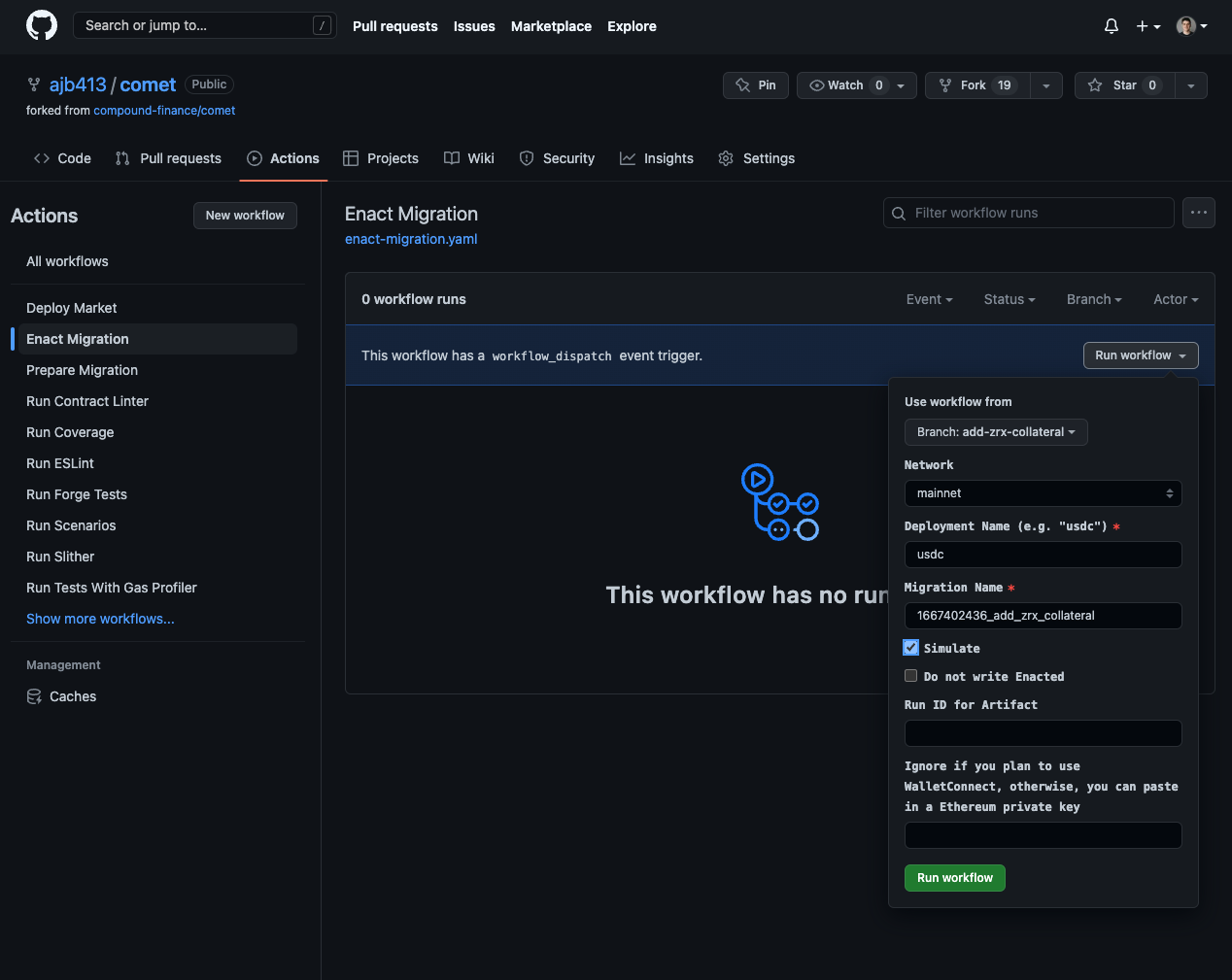Open the comet repository name link
The image size is (1232, 980).
tap(148, 84)
